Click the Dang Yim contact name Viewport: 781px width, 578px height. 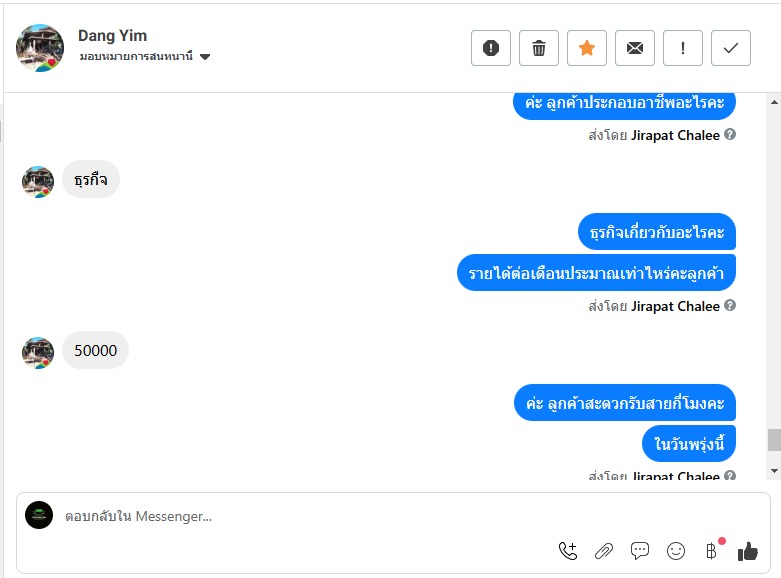(113, 36)
